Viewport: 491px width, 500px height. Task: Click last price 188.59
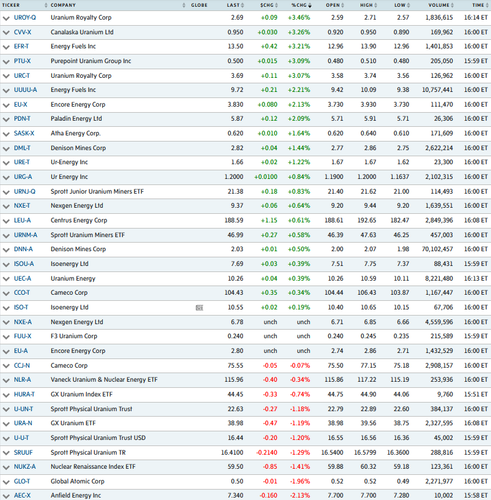point(234,220)
